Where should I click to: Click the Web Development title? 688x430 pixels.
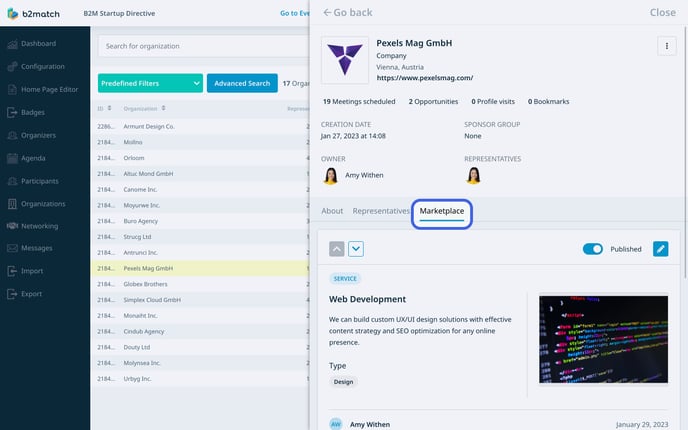[367, 299]
